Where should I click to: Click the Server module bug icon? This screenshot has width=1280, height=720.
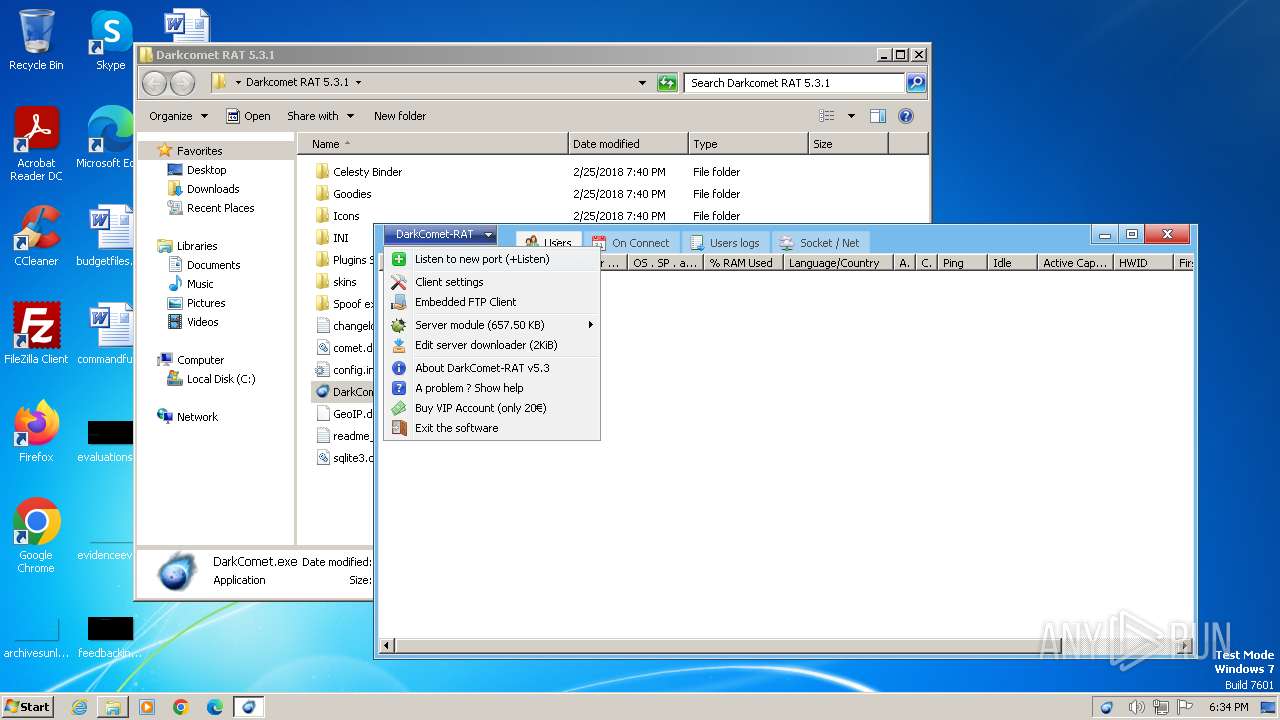pyautogui.click(x=399, y=325)
